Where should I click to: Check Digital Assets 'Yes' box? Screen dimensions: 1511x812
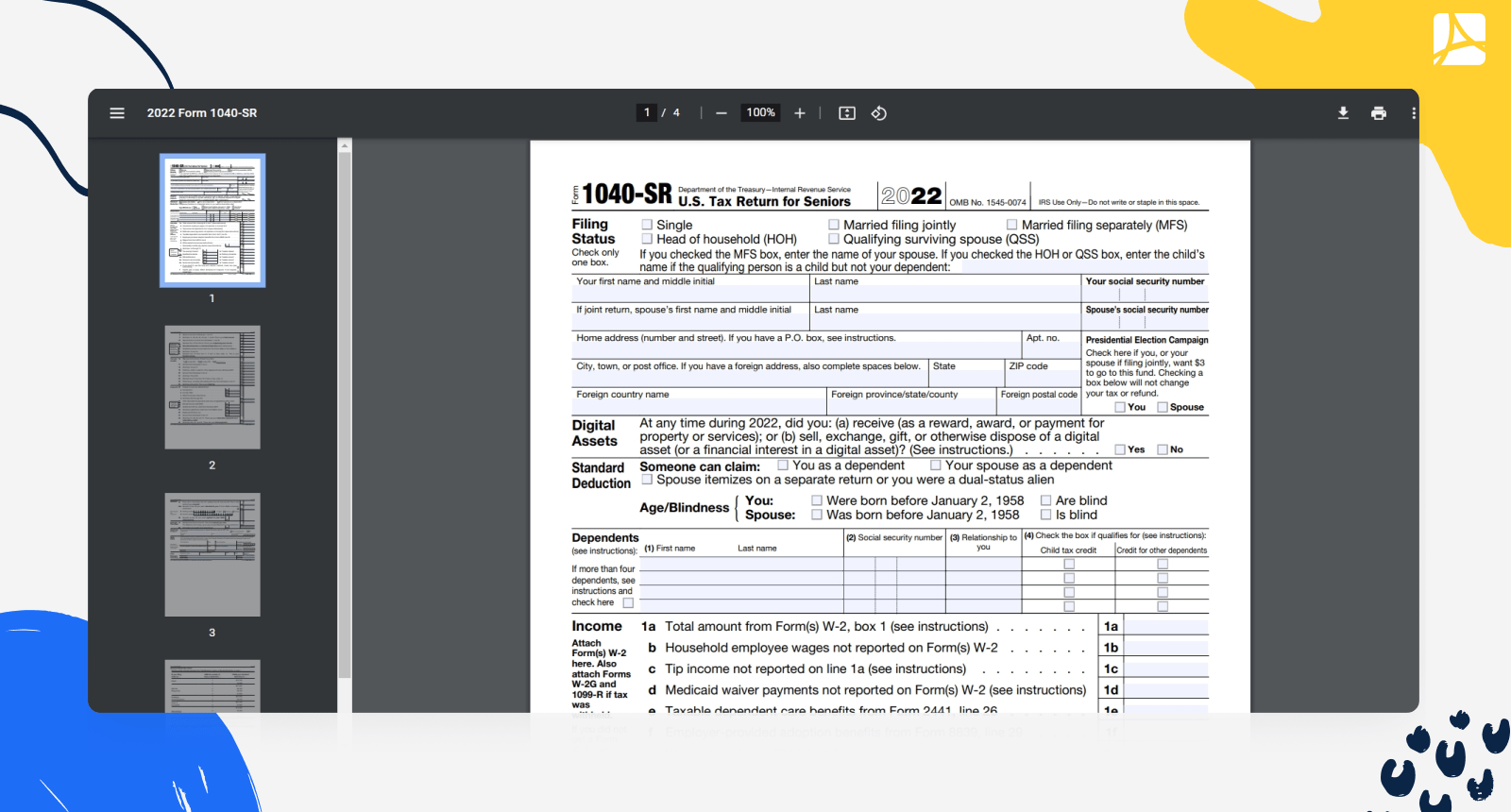(1120, 449)
